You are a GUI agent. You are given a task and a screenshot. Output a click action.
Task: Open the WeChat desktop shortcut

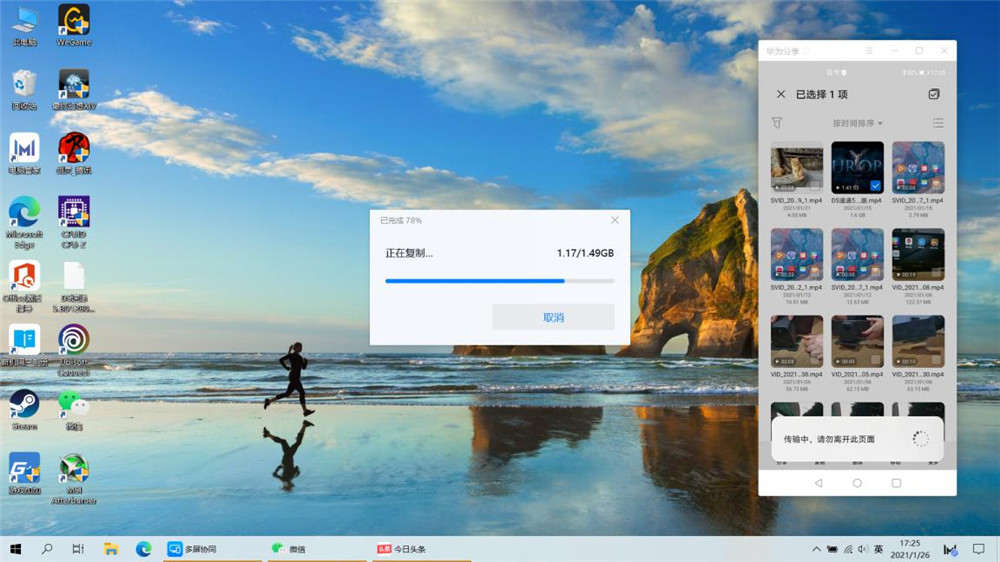(x=74, y=409)
